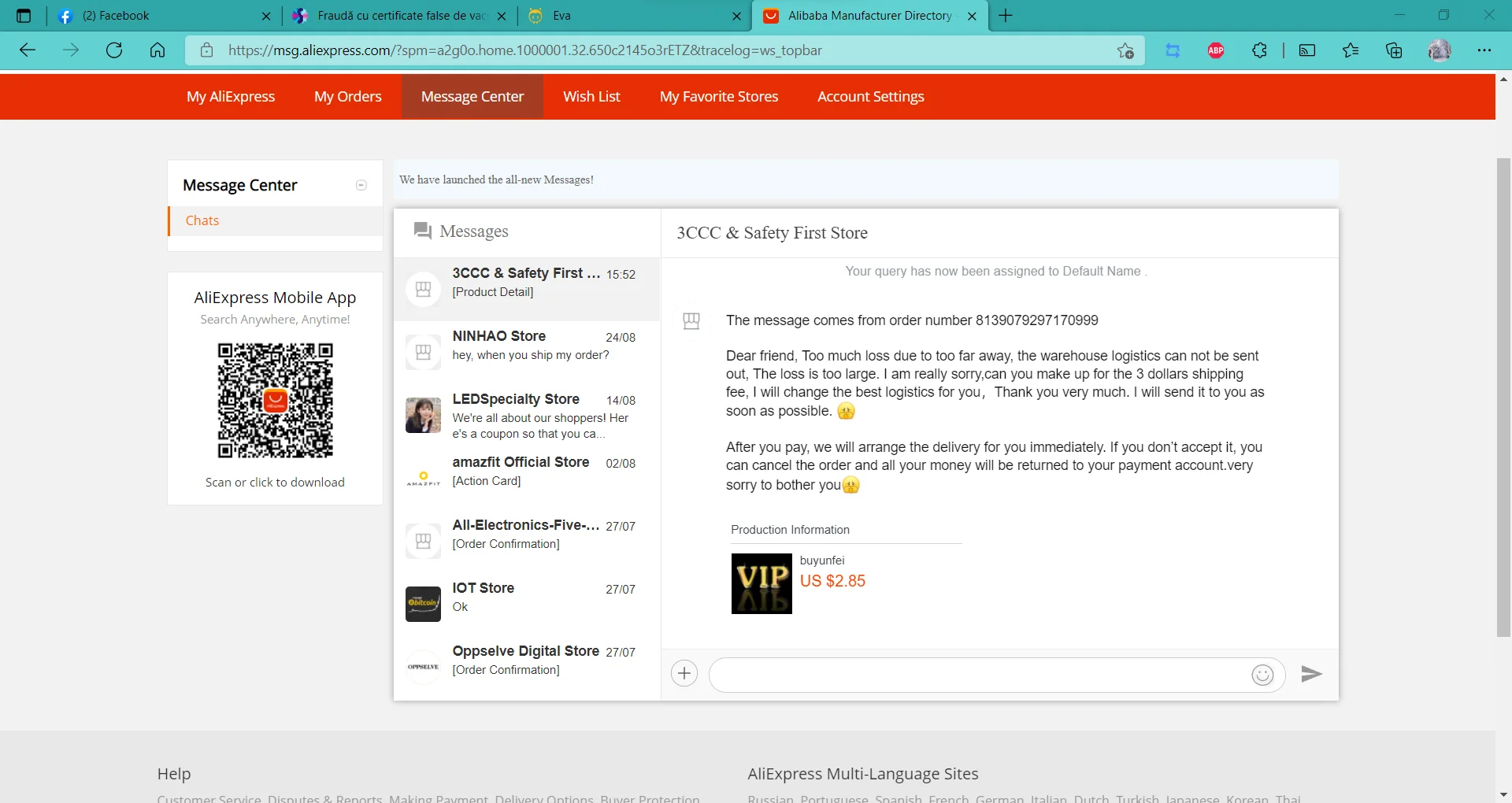Click the LEDSpecialty Store avatar
The image size is (1512, 803).
tap(423, 415)
